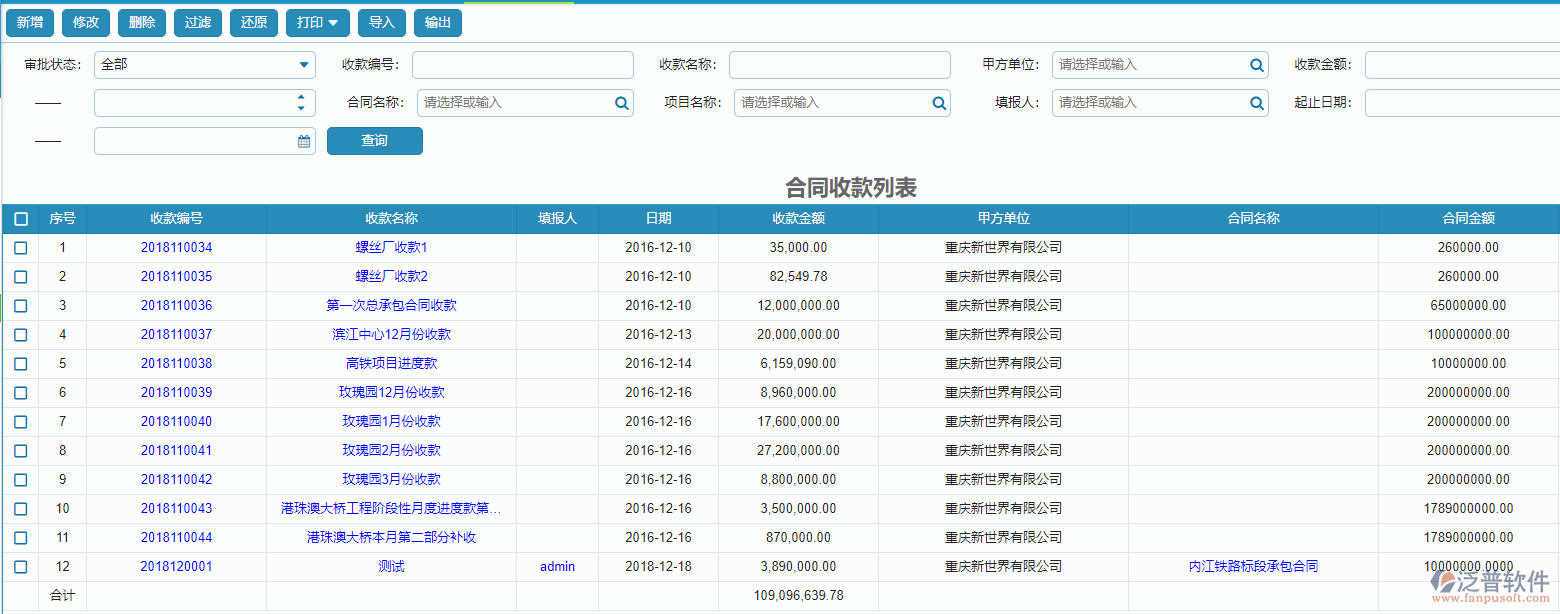Image resolution: width=1560 pixels, height=614 pixels.
Task: Click the 输出 export toolbar button
Action: [437, 21]
